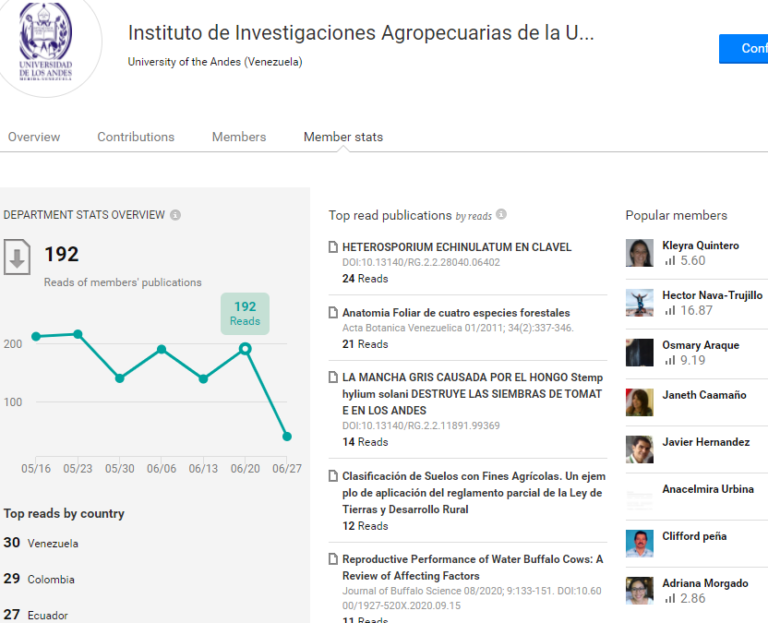Open the Overview tab
This screenshot has width=768, height=623.
pyautogui.click(x=34, y=137)
